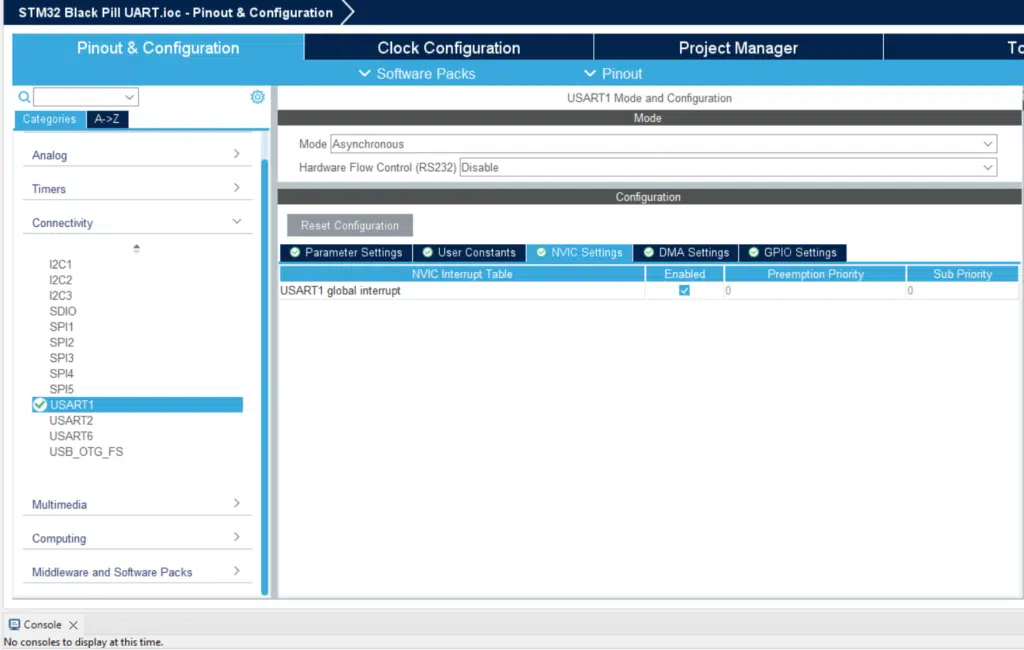Open the Mode dropdown

(664, 144)
